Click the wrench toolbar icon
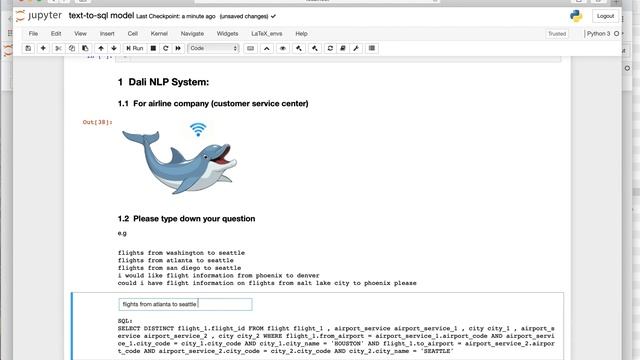640x360 pixels. 356,48
